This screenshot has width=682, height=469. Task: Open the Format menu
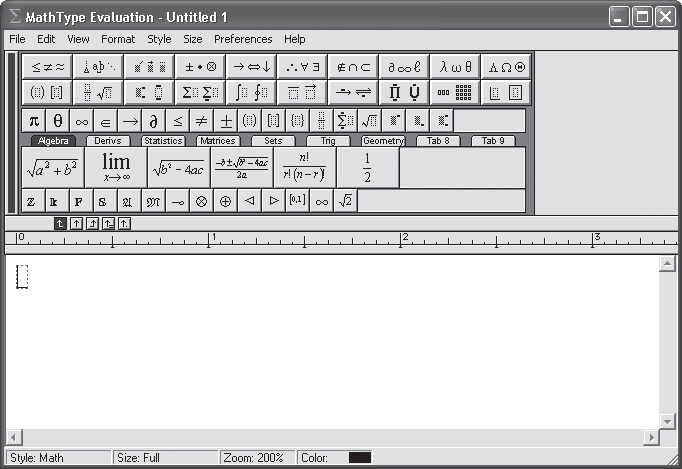(117, 39)
